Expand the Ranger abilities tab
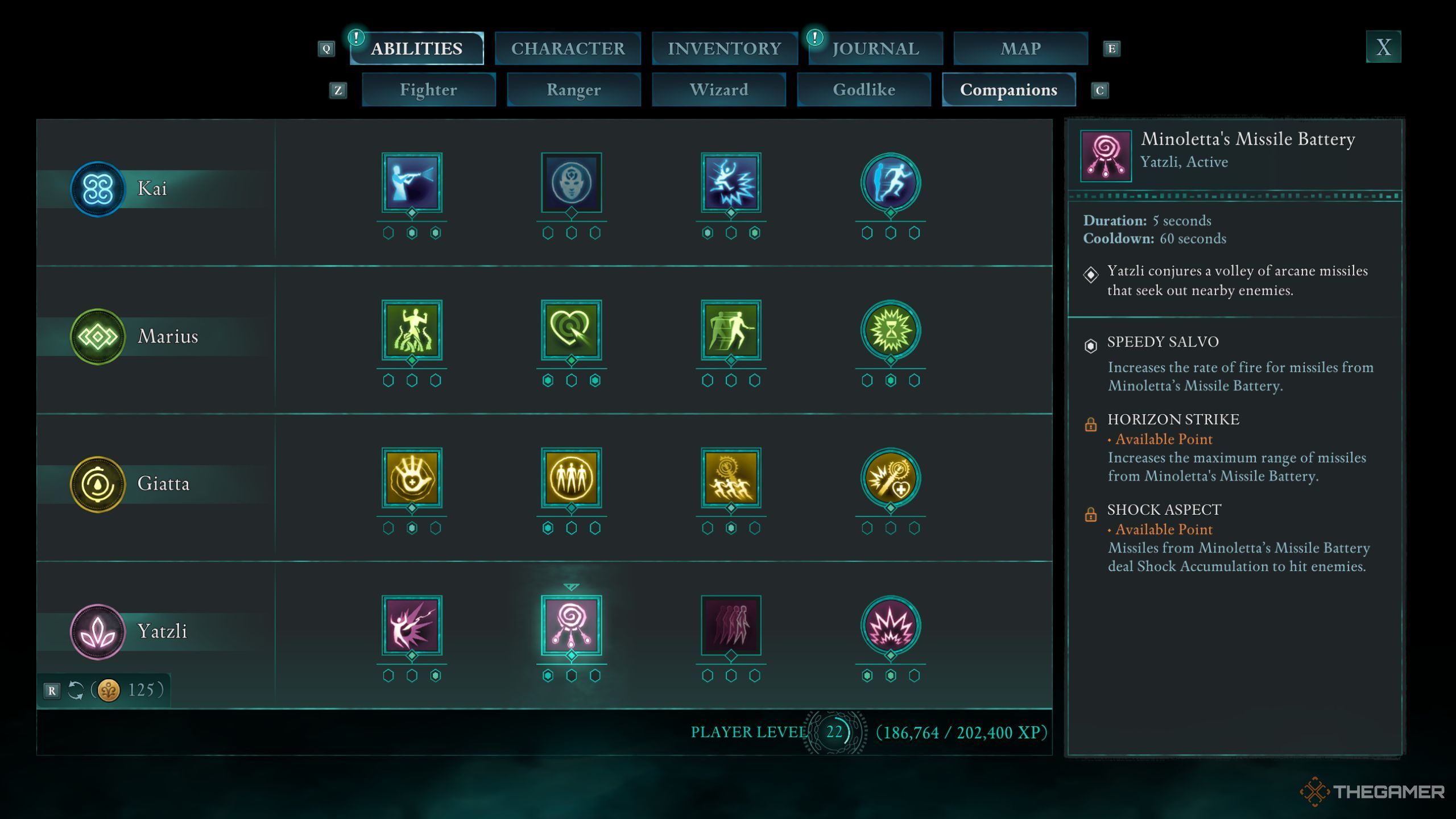Image resolution: width=1456 pixels, height=819 pixels. tap(572, 90)
